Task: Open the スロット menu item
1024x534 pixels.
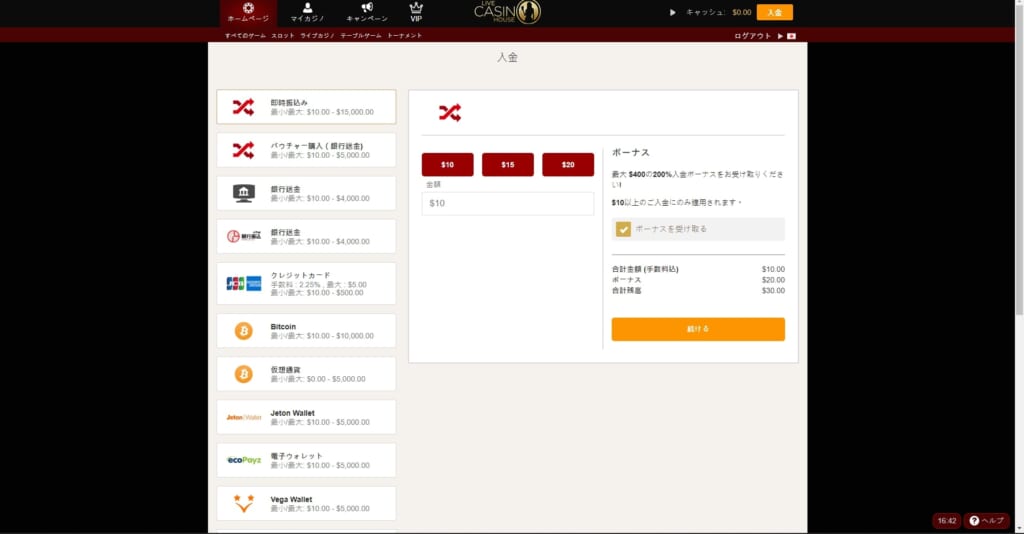Action: point(283,36)
